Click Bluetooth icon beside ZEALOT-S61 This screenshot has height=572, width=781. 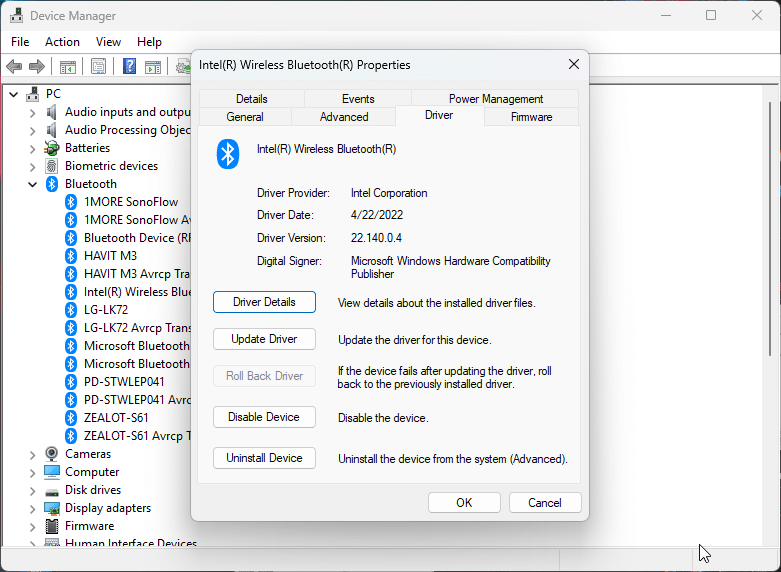click(71, 418)
